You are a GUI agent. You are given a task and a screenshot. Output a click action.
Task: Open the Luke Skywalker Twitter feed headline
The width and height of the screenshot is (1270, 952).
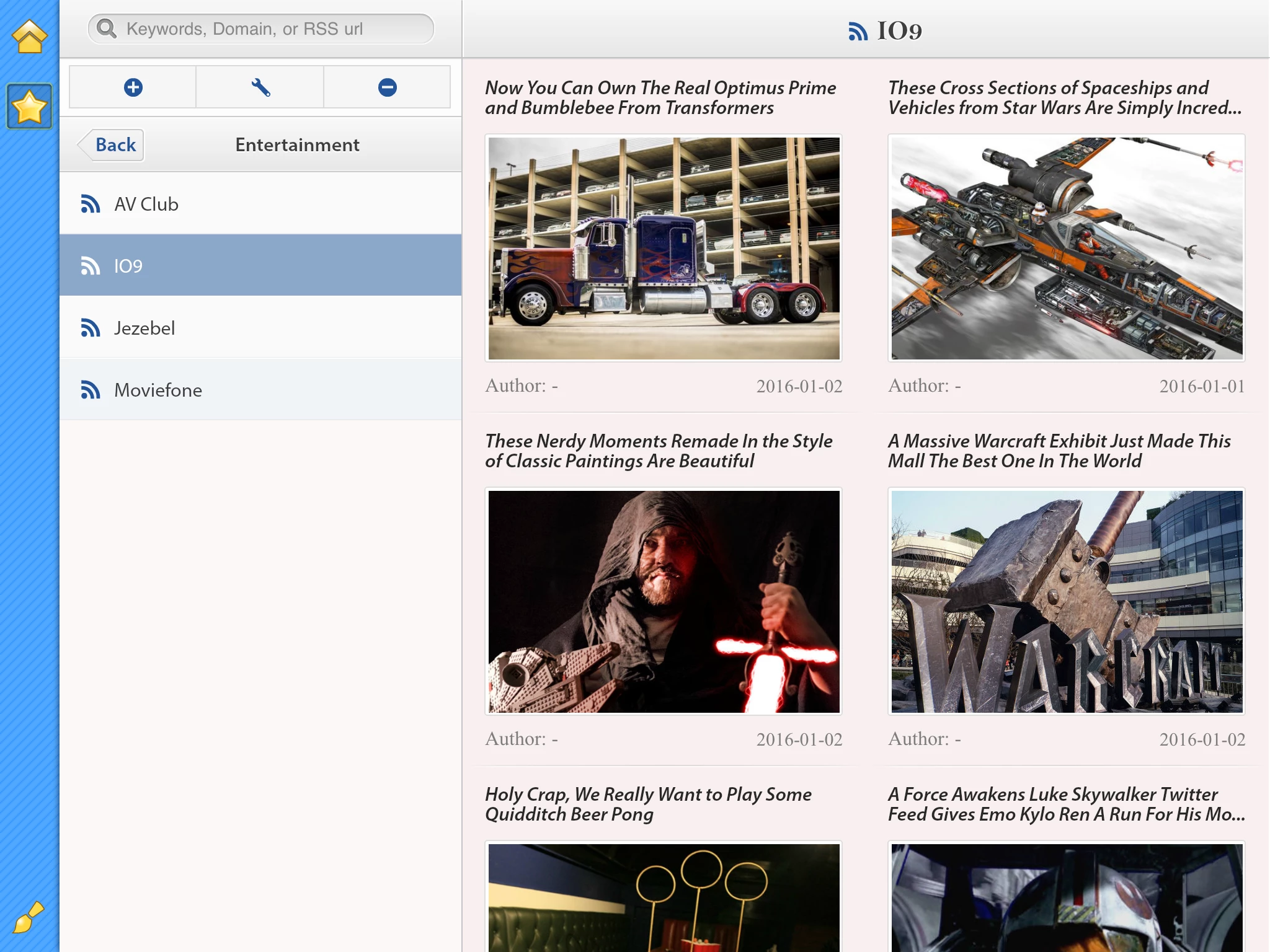1065,804
